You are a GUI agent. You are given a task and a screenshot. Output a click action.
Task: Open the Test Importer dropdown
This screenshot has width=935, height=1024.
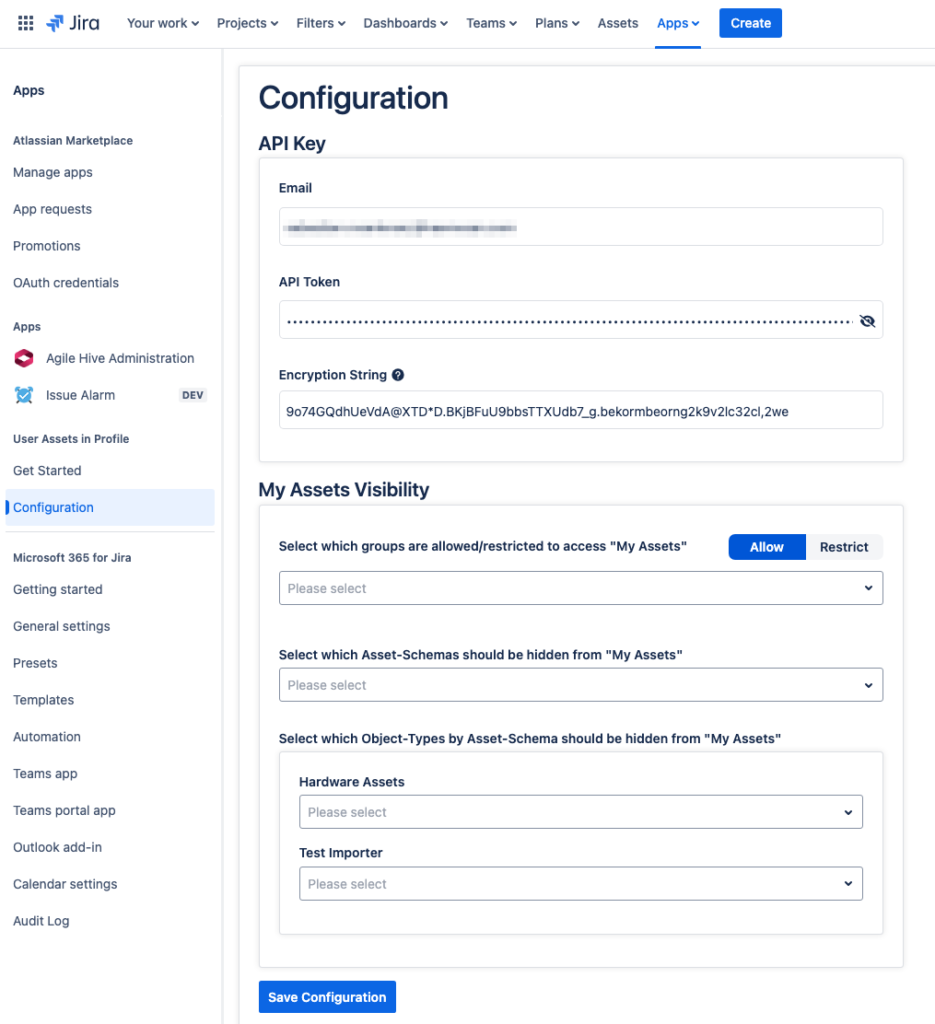click(x=580, y=884)
